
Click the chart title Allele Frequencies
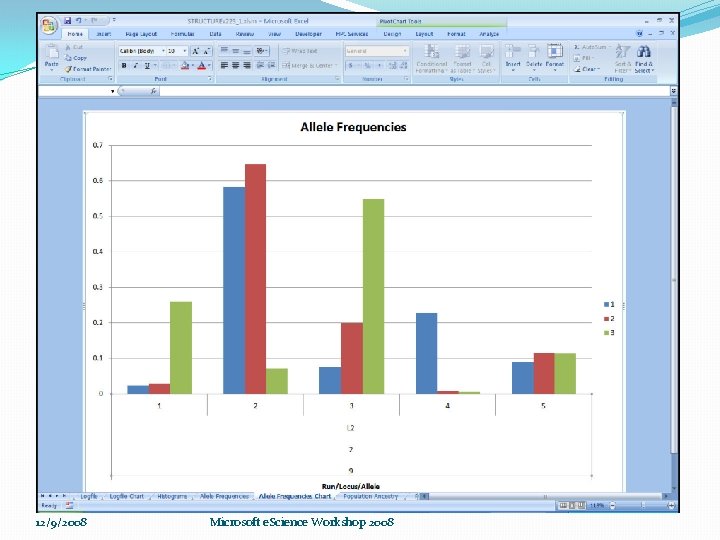pyautogui.click(x=353, y=127)
